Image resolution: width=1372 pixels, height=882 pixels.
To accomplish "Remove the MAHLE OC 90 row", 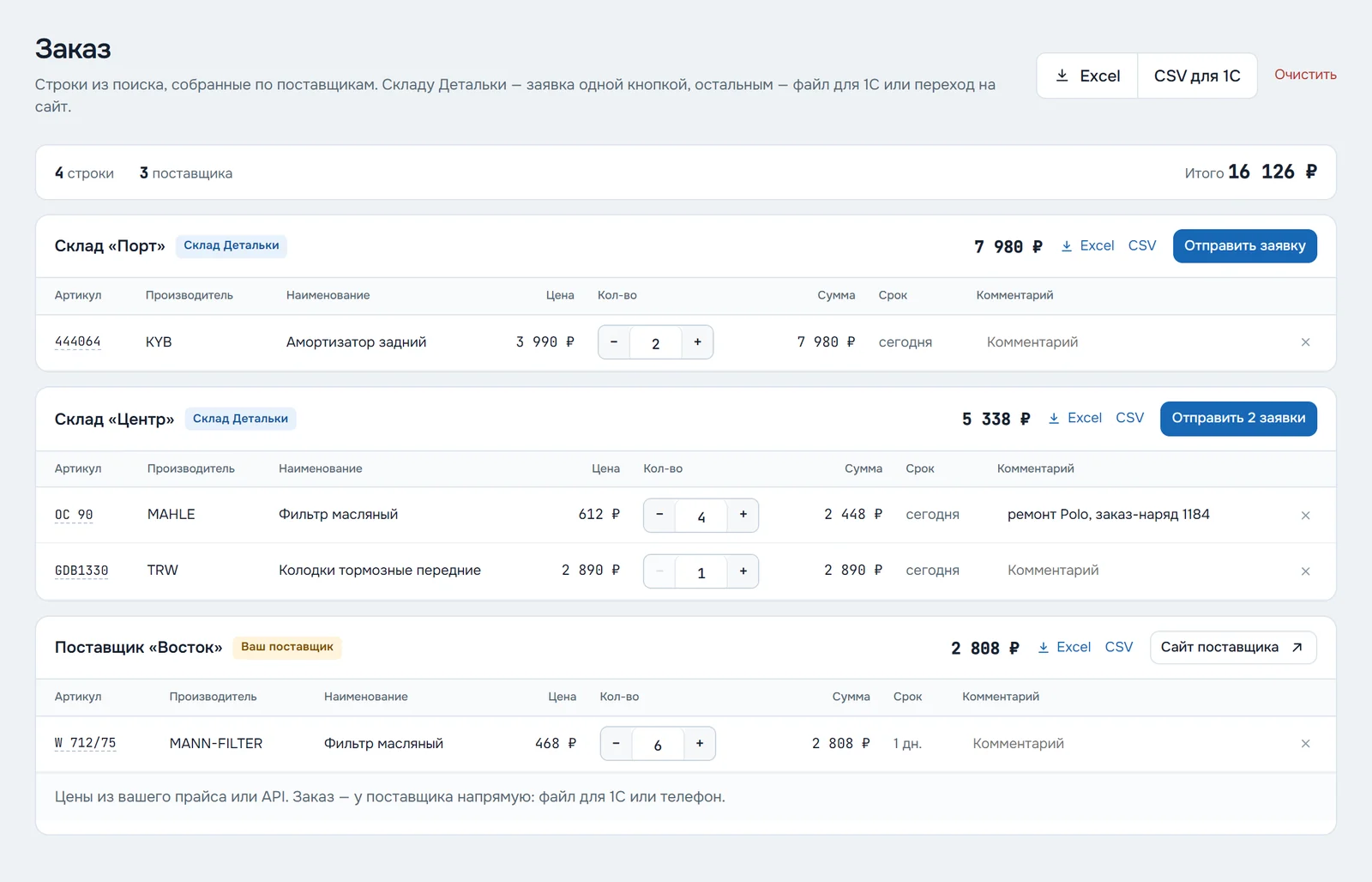I will (x=1305, y=516).
